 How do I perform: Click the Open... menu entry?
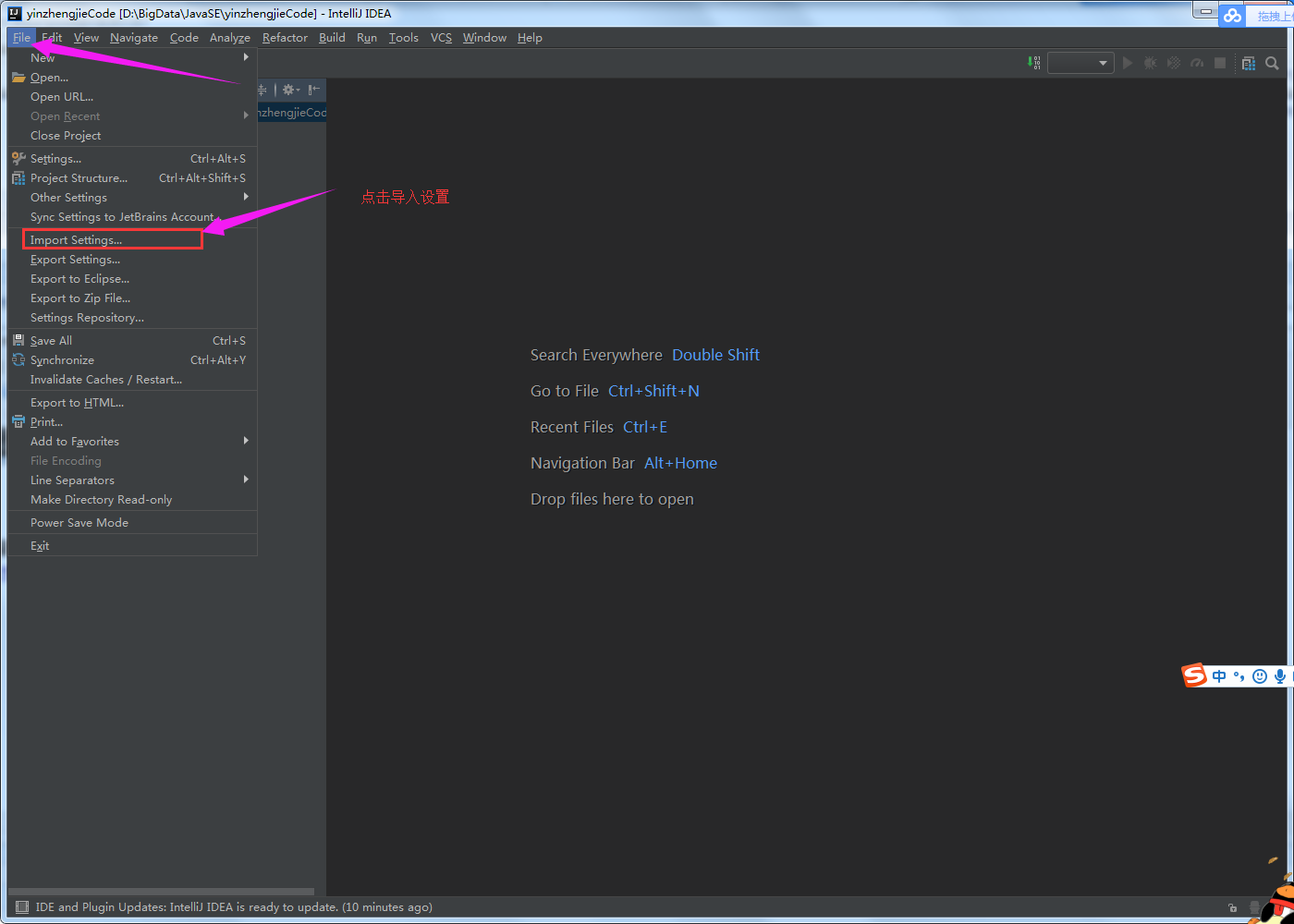coord(132,77)
